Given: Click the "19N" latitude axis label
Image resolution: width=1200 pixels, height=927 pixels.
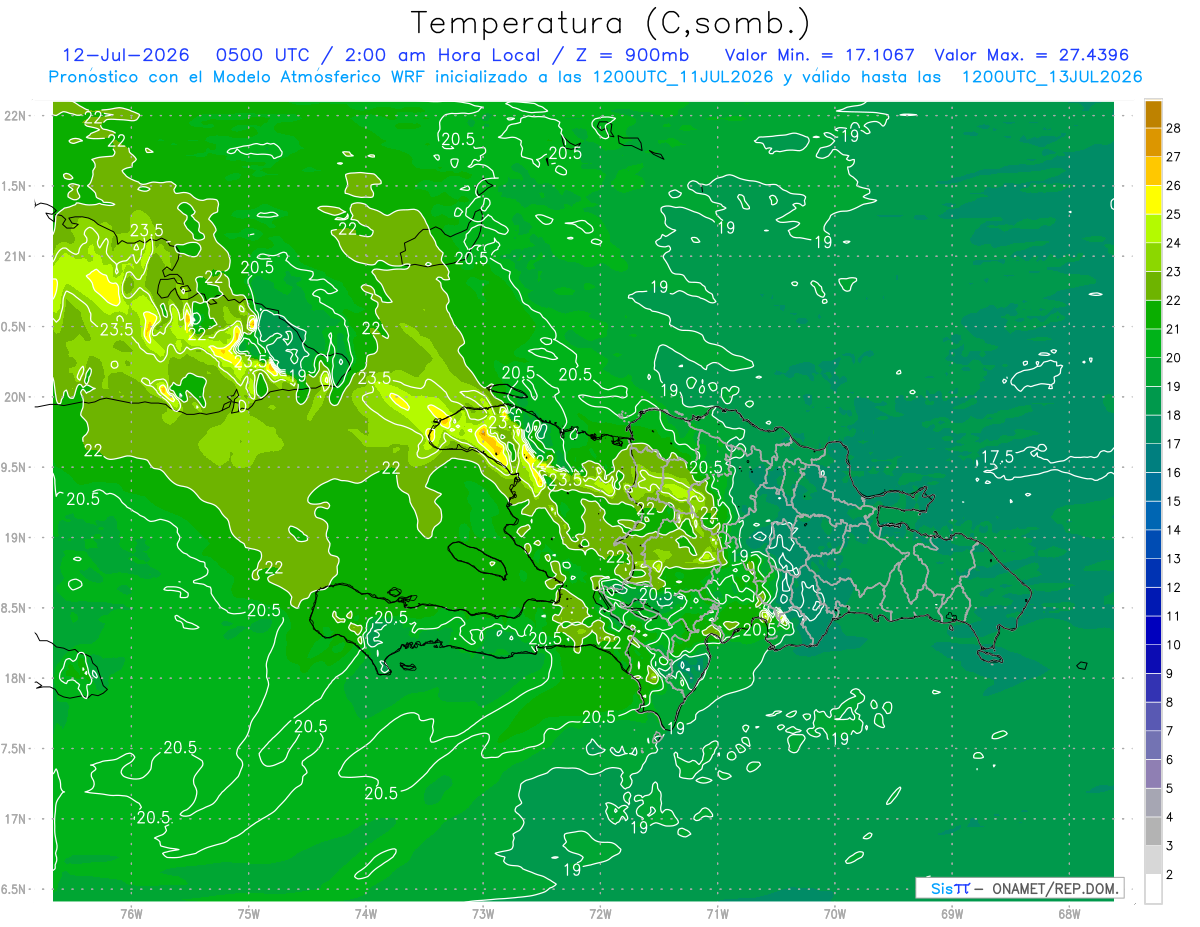Looking at the screenshot, I should tap(17, 538).
